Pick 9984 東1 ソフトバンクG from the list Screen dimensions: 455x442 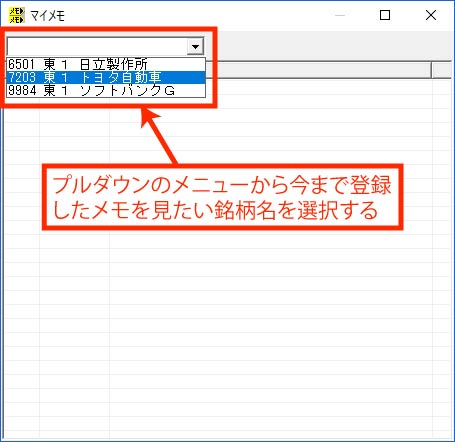click(106, 90)
